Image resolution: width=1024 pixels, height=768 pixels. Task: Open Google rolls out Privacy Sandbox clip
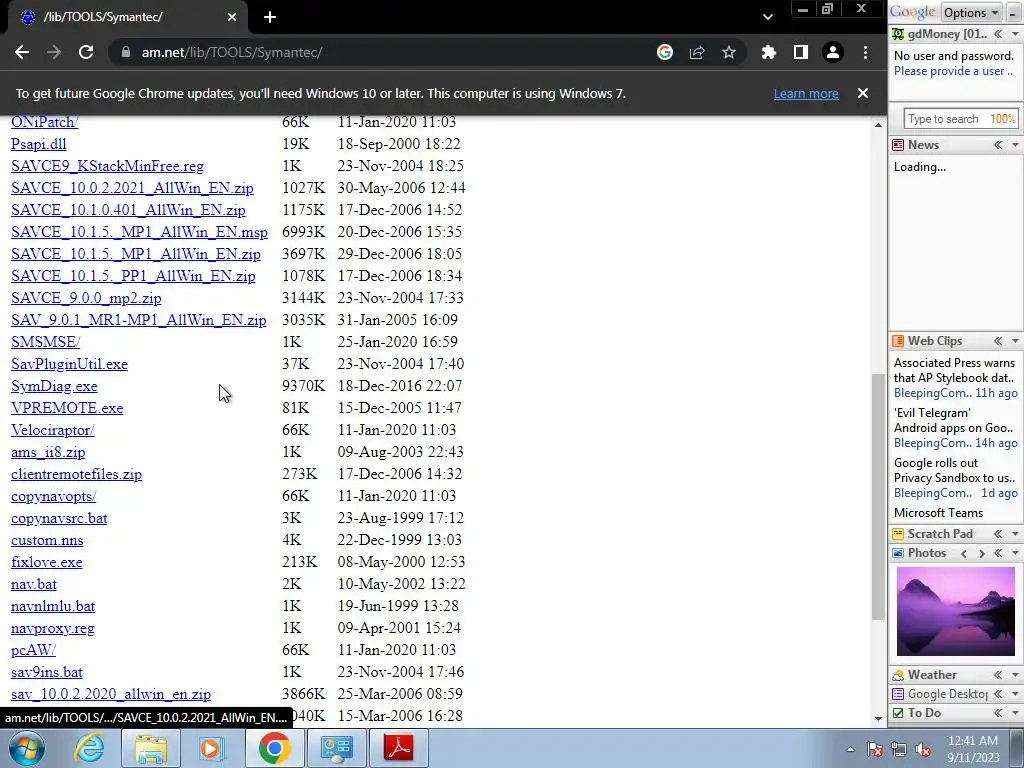pyautogui.click(x=954, y=470)
